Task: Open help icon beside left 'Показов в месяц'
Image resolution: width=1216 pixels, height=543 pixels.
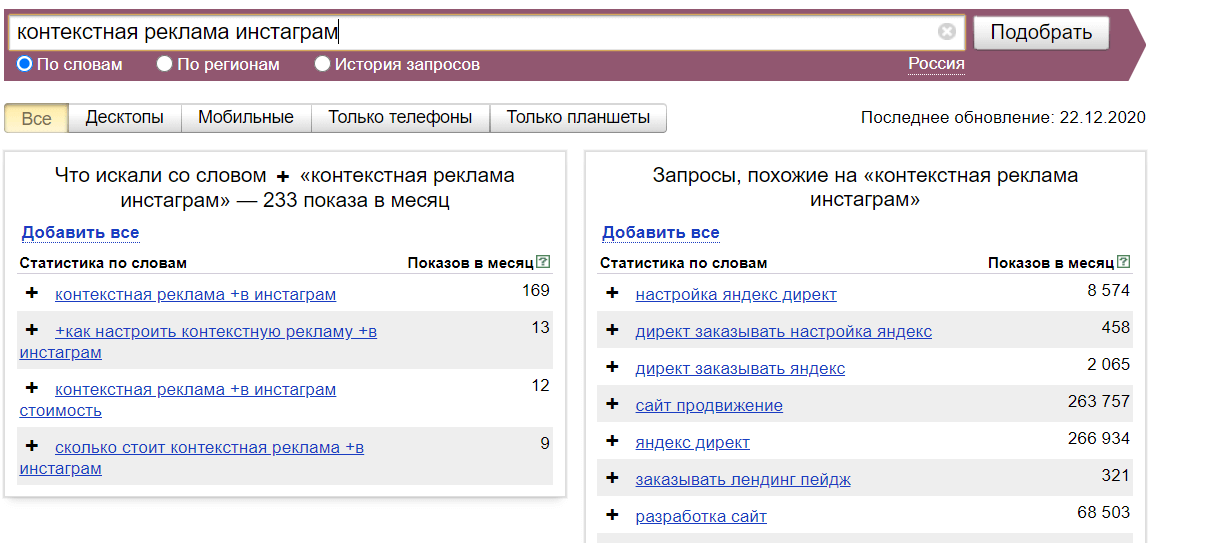Action: point(543,262)
